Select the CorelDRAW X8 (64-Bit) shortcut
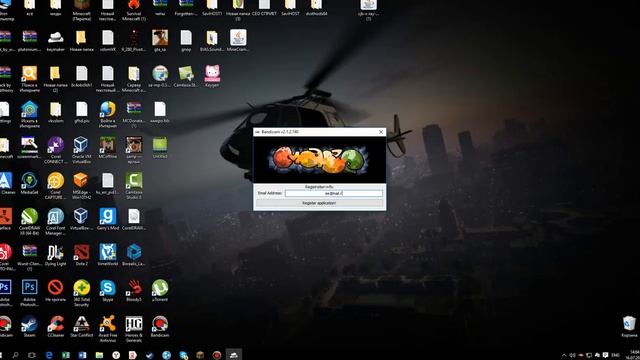This screenshot has height=360, width=640. [29, 222]
